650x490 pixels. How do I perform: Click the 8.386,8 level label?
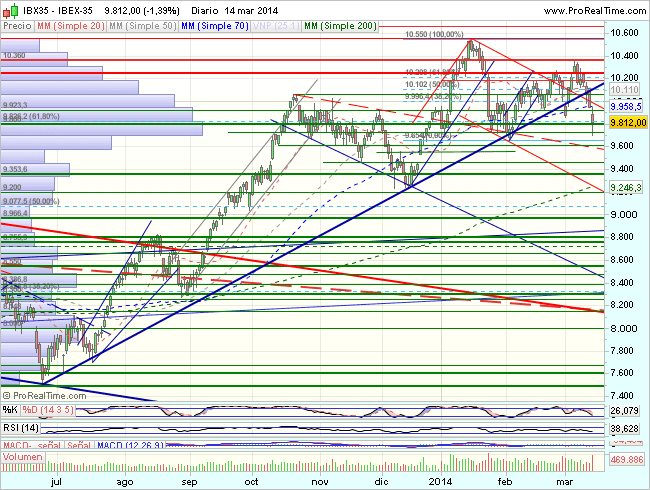(x=15, y=279)
